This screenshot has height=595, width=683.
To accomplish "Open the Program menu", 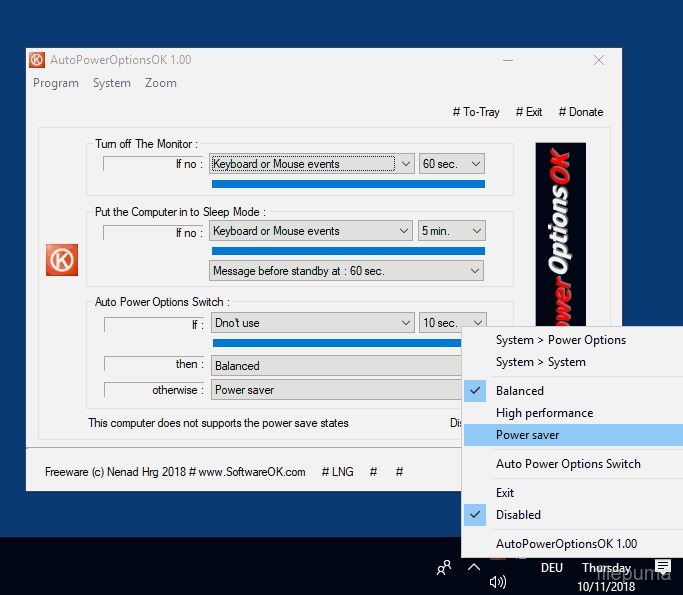I will click(56, 83).
